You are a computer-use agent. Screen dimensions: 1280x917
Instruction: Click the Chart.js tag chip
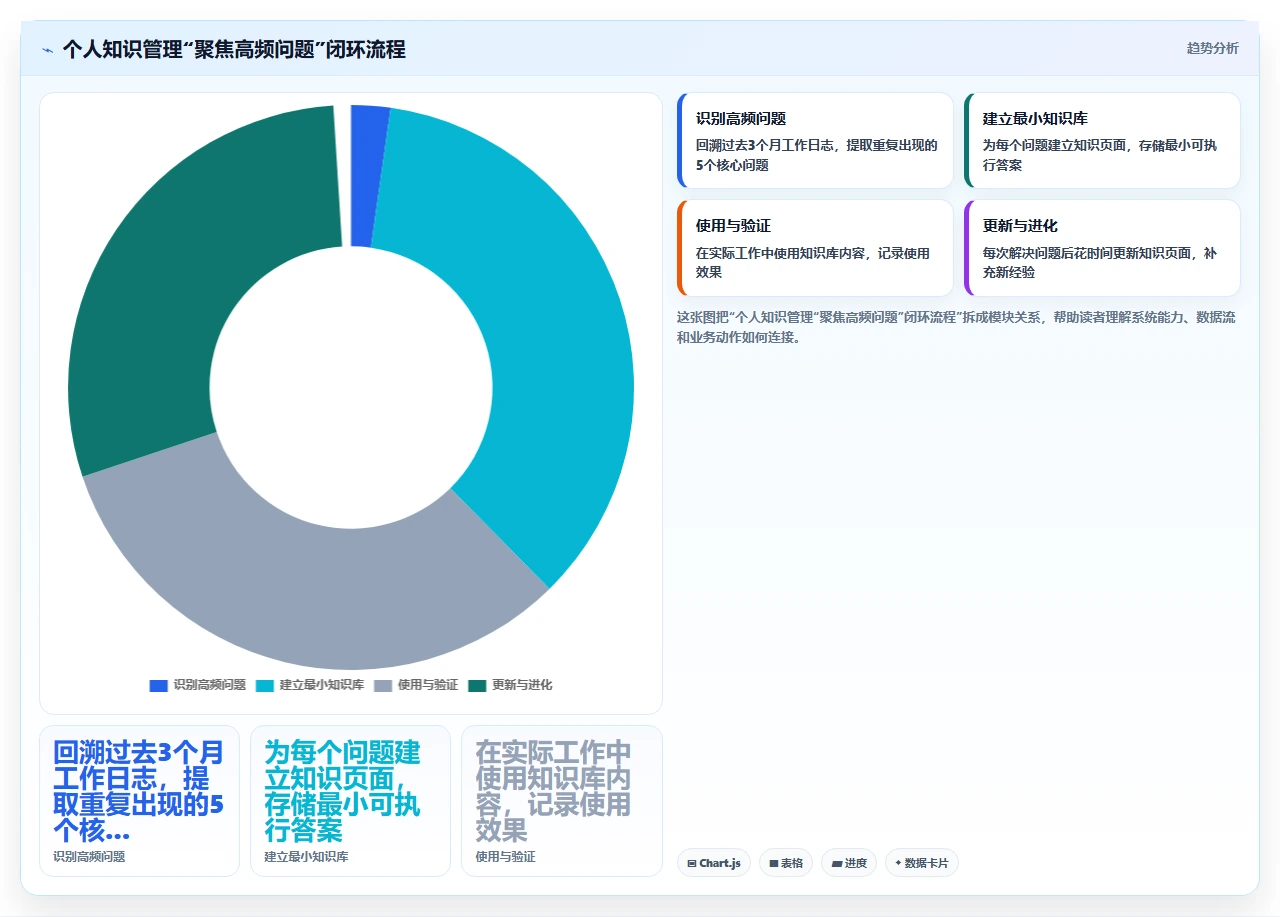coord(713,863)
